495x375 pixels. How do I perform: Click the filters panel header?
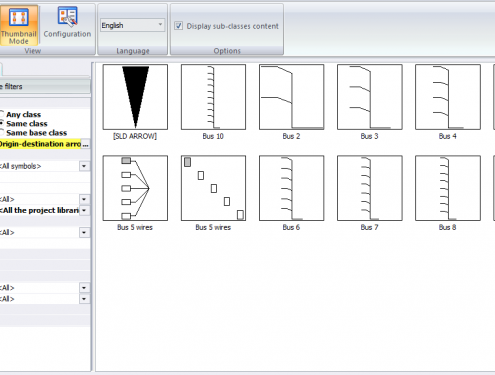(45, 86)
